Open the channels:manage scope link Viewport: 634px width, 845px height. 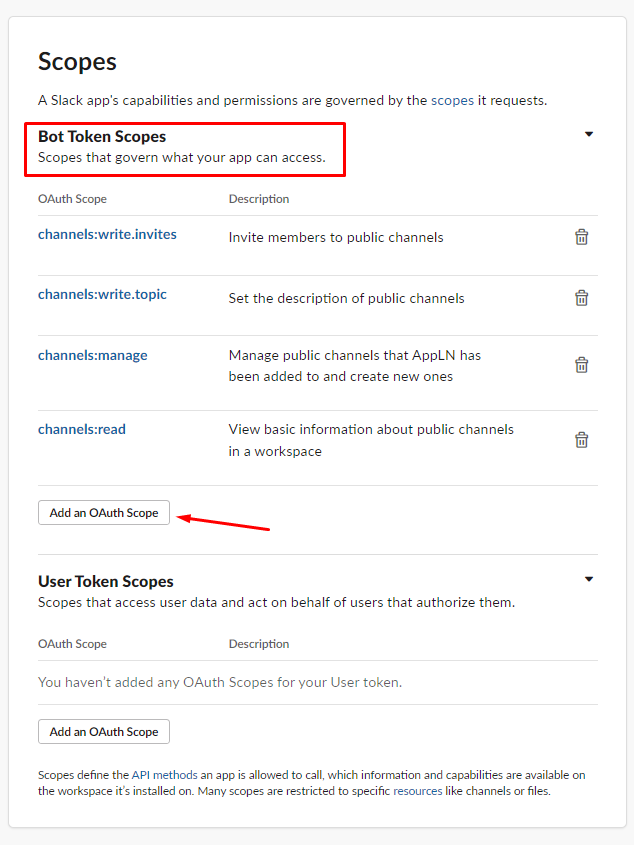(x=92, y=355)
